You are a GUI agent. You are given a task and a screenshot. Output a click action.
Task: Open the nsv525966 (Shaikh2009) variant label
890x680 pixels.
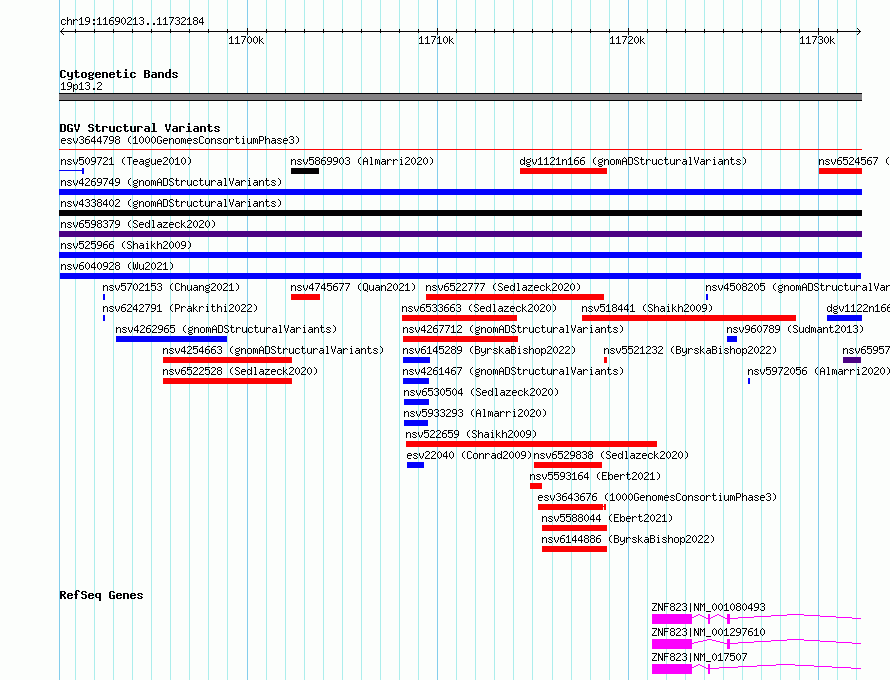coord(126,245)
